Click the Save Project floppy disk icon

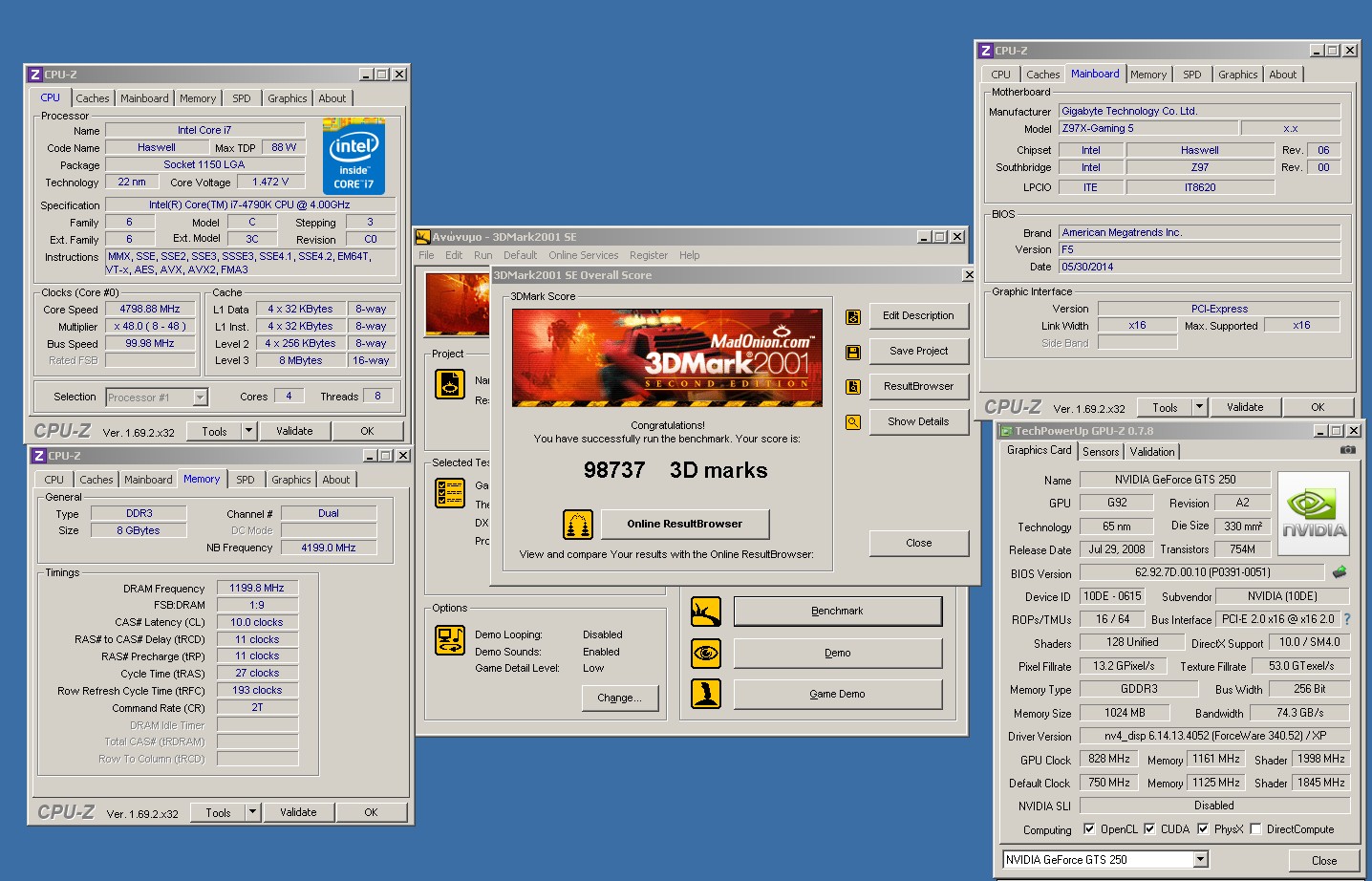point(853,353)
